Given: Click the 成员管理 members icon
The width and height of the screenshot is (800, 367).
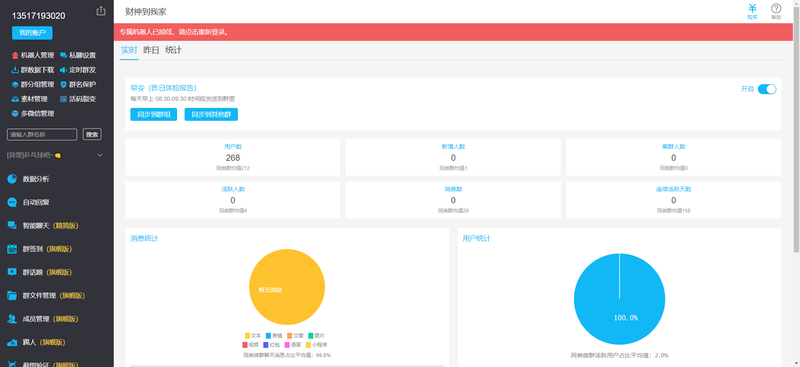Looking at the screenshot, I should point(12,319).
